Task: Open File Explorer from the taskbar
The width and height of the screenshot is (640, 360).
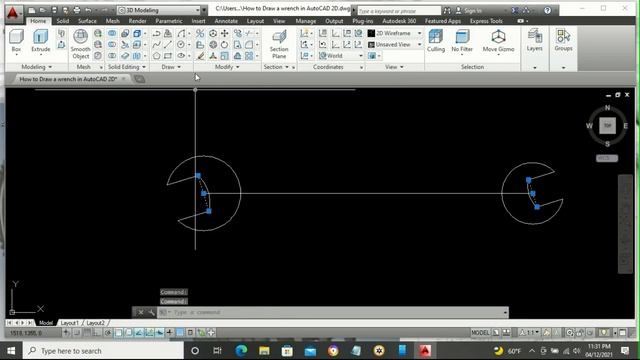Action: (264, 351)
